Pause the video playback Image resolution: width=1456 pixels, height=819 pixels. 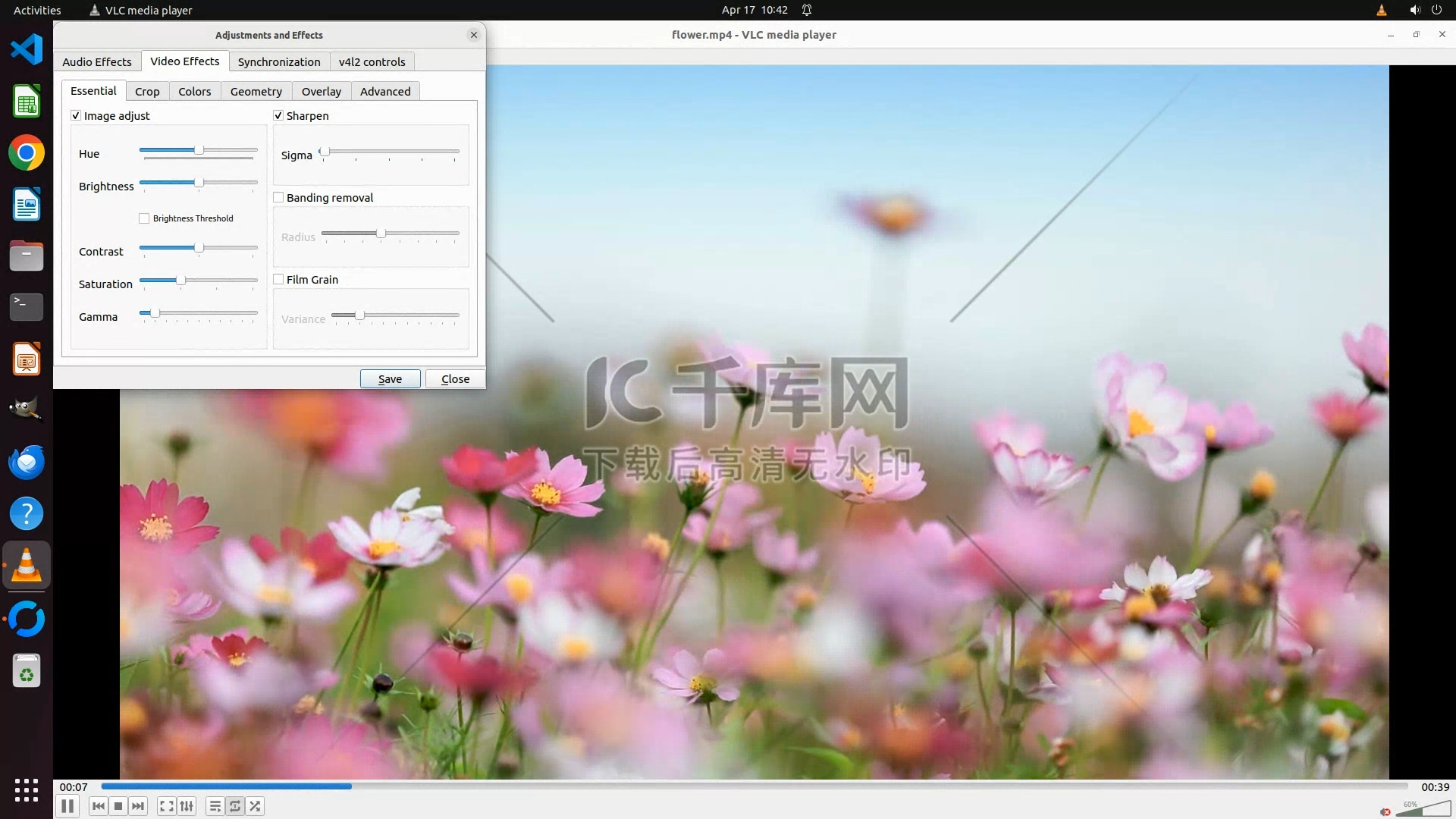click(x=67, y=806)
